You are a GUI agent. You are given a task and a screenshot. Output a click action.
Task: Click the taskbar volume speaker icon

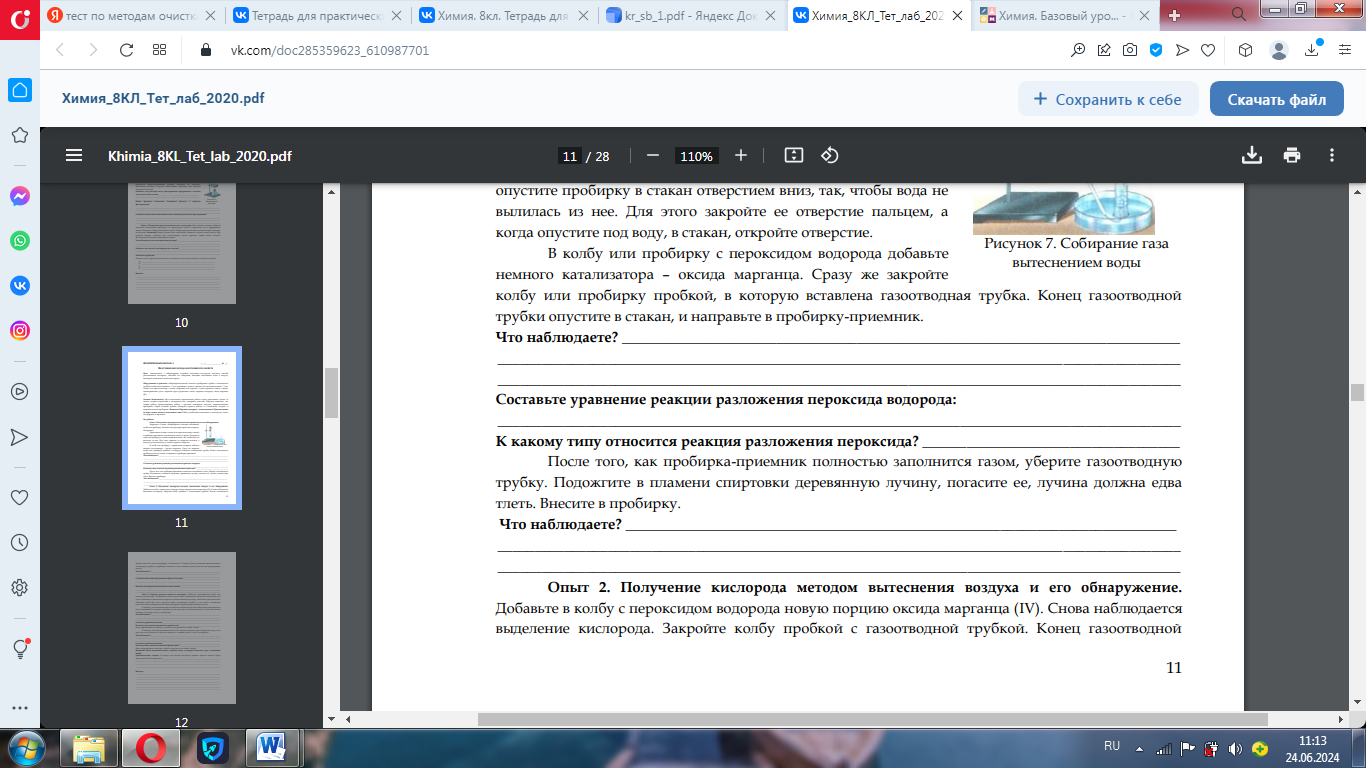[x=1234, y=748]
